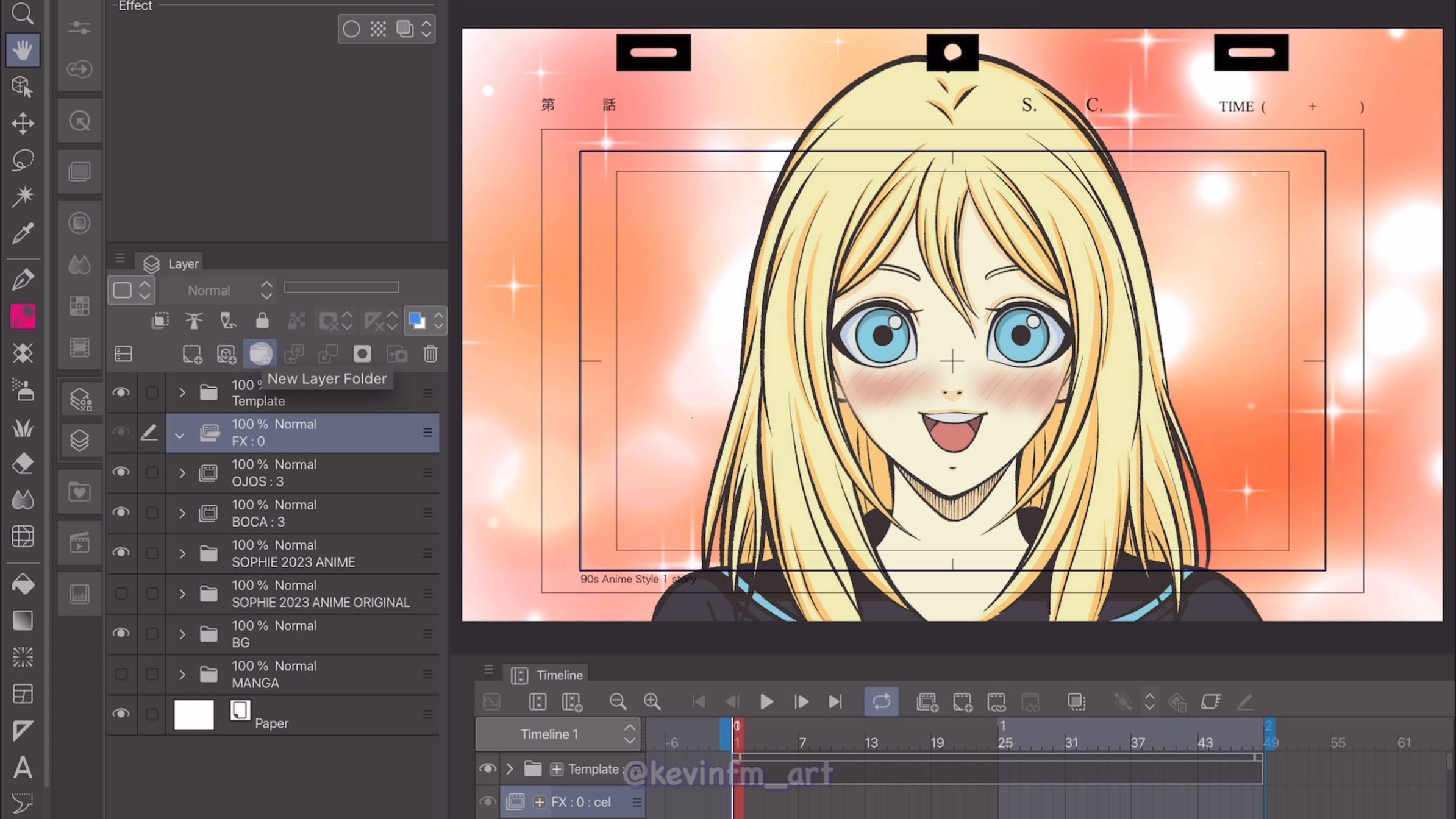Select the Eyedropper tool
The image size is (1456, 819).
pos(23,232)
